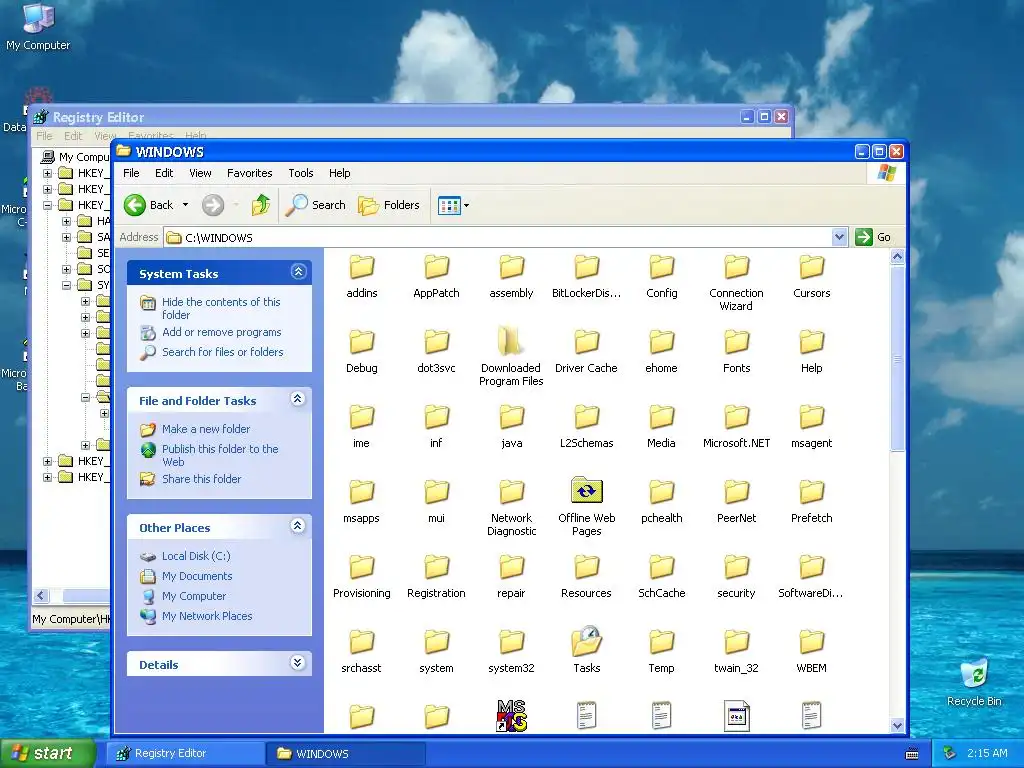The image size is (1024, 768).
Task: Select the Tasks scheduled folder icon
Action: pos(586,641)
